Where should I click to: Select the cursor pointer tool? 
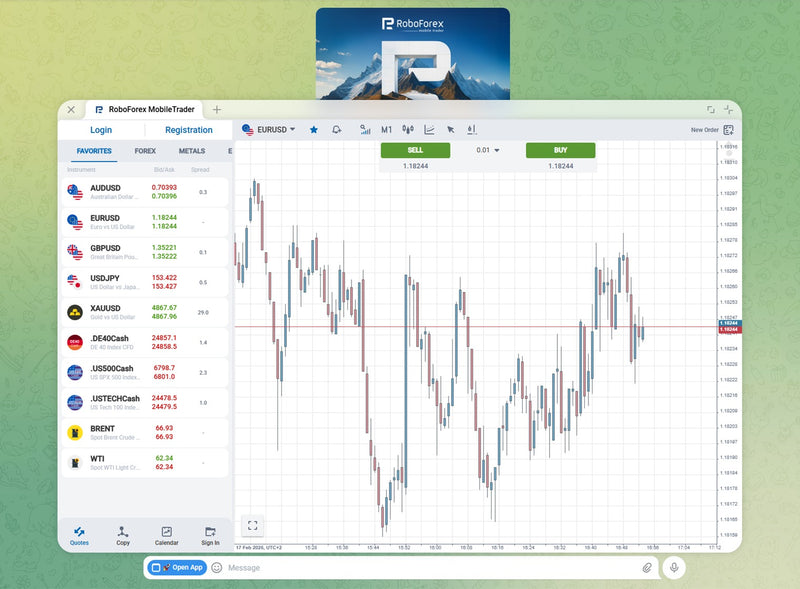tap(451, 130)
